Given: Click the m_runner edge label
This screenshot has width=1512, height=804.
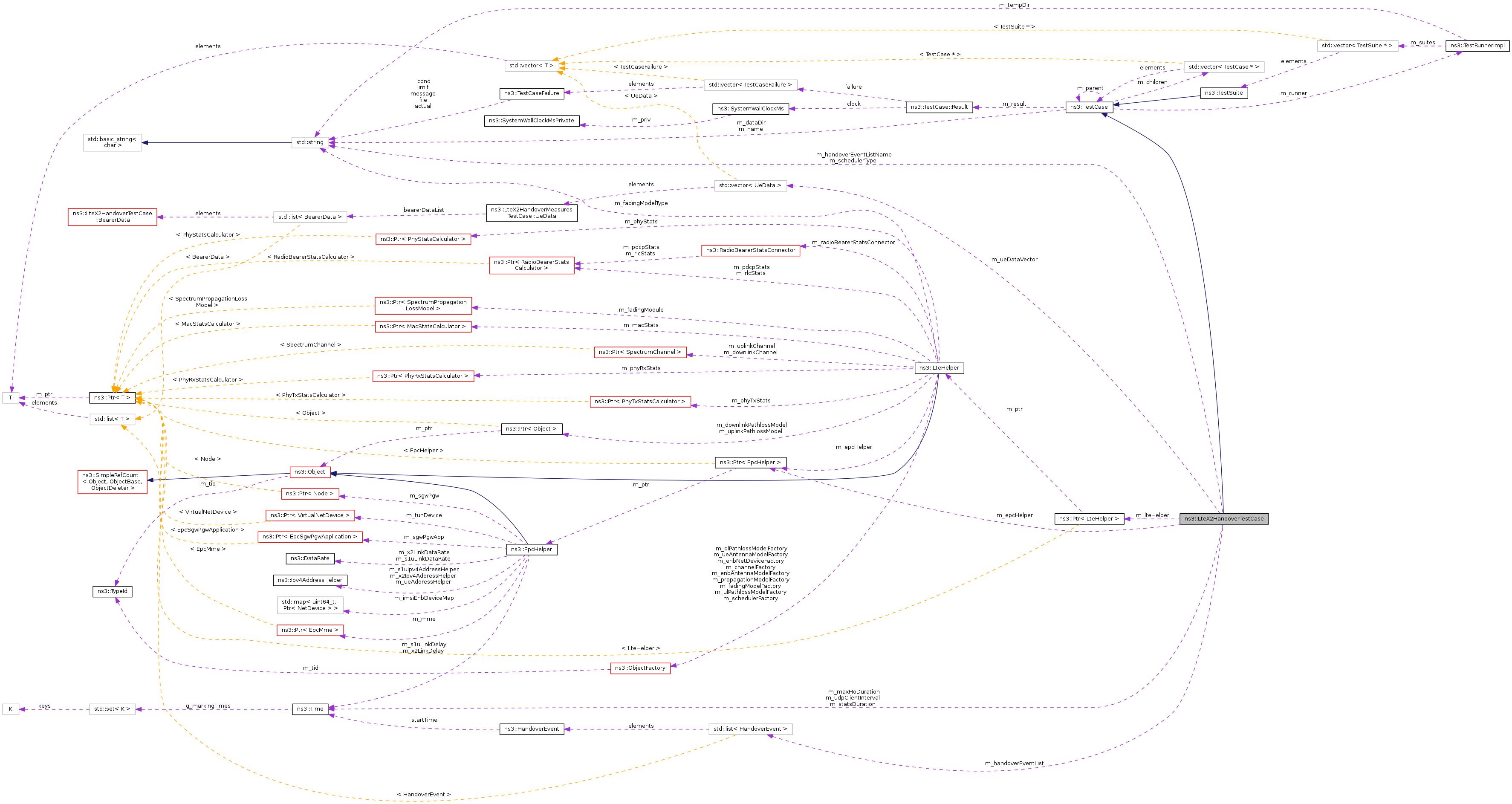Looking at the screenshot, I should click(1294, 94).
